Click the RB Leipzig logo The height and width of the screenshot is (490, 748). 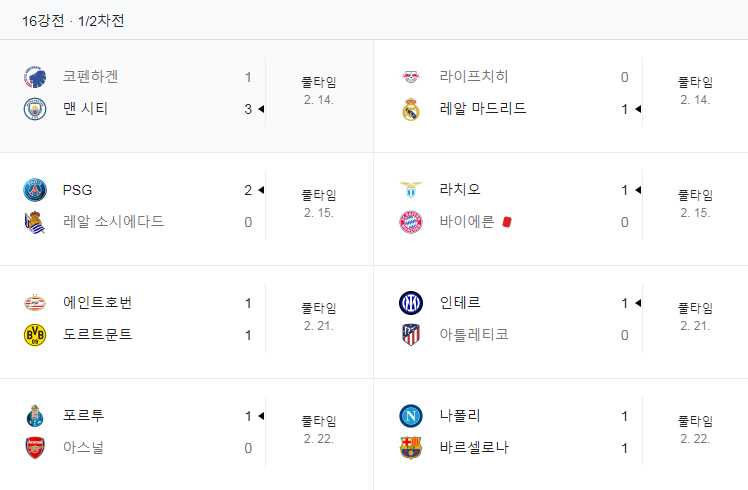coord(411,77)
